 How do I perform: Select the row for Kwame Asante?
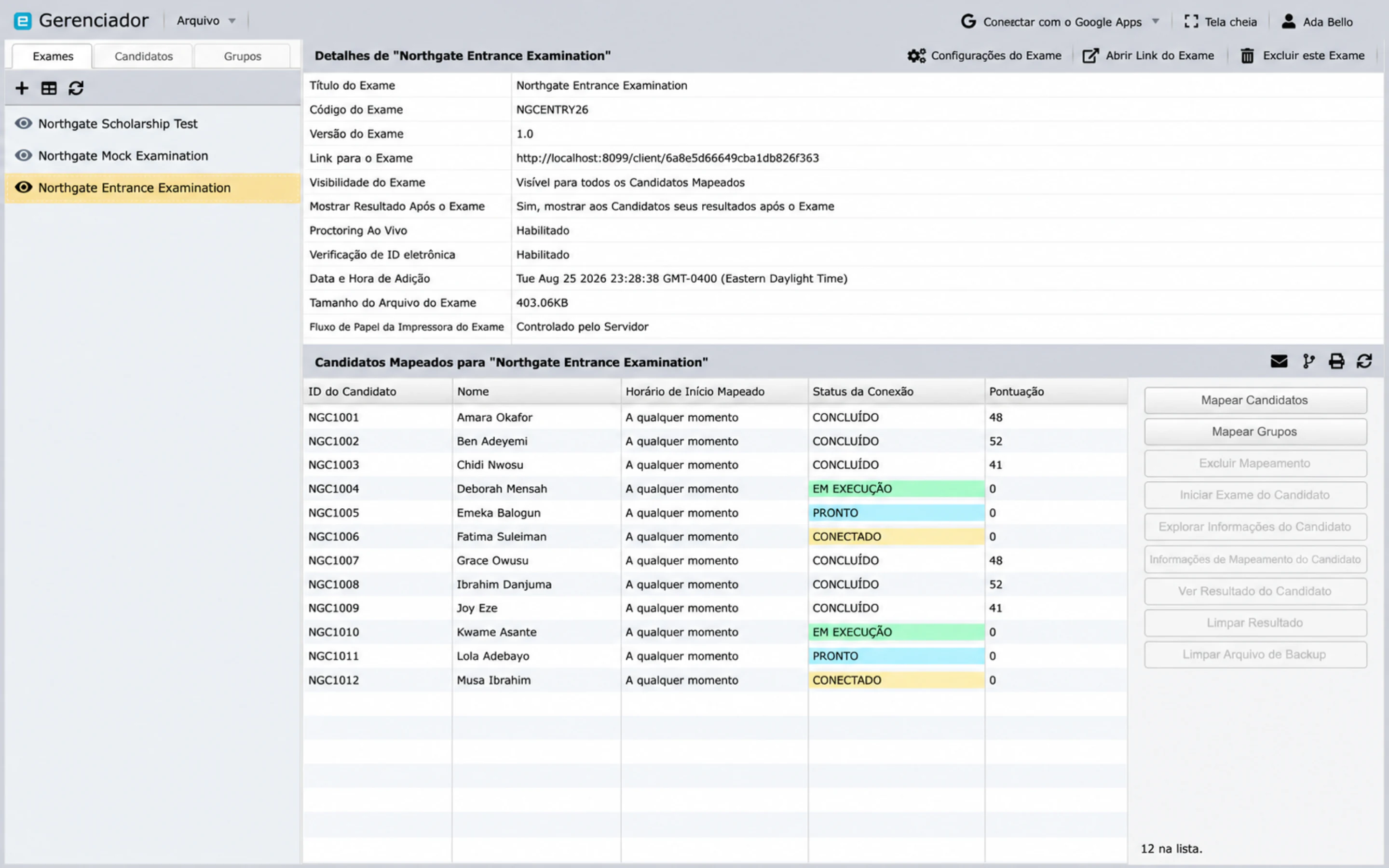click(x=715, y=632)
